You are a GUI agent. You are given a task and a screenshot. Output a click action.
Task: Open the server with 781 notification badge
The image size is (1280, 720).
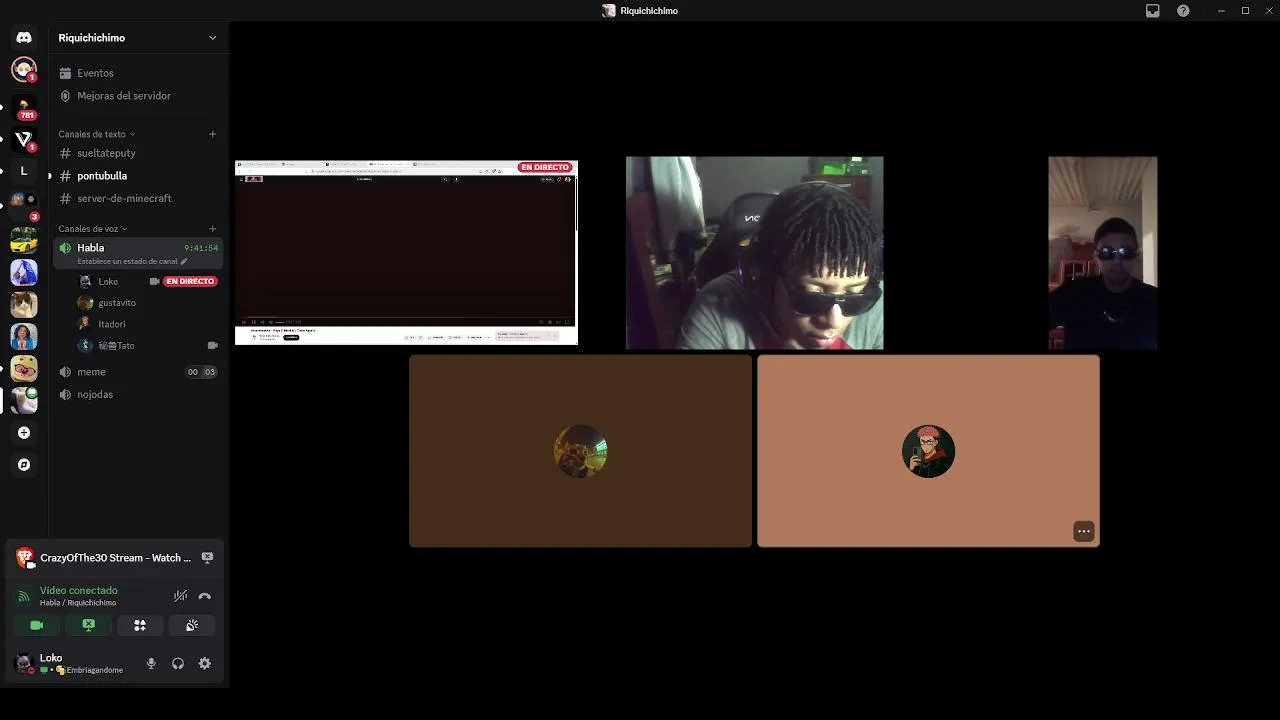coord(24,107)
